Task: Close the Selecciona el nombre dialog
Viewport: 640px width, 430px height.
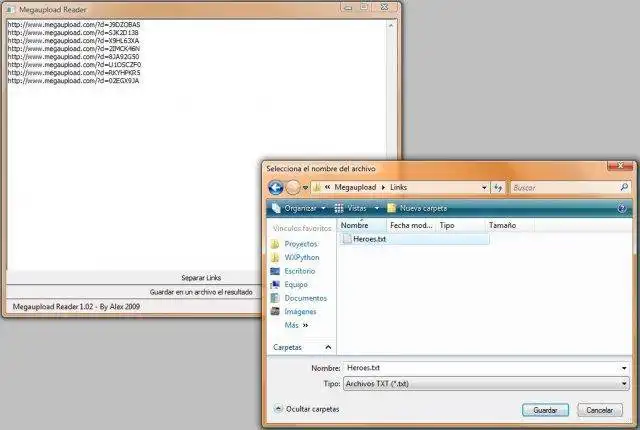Action: (620, 165)
